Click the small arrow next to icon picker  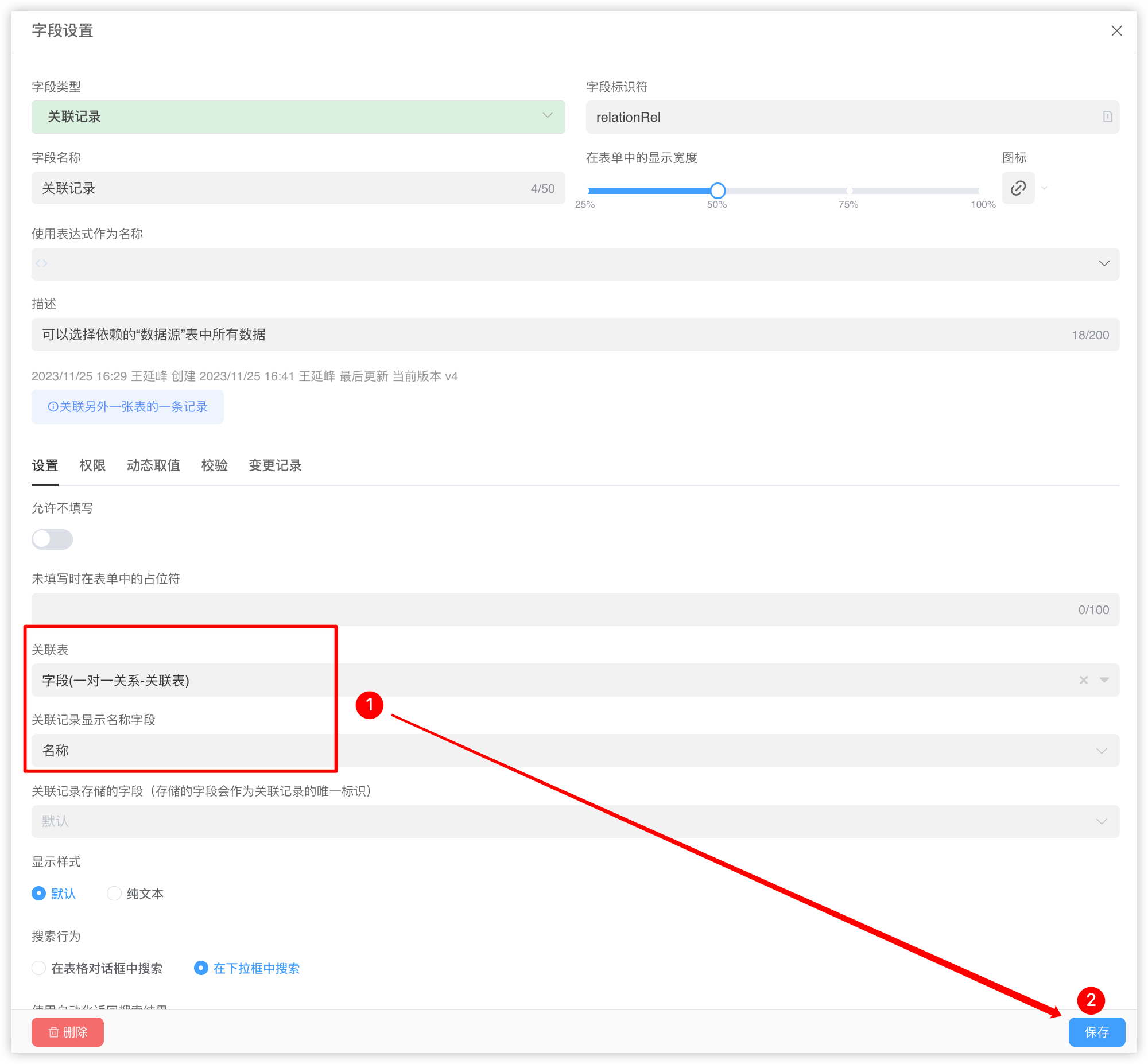[x=1044, y=188]
